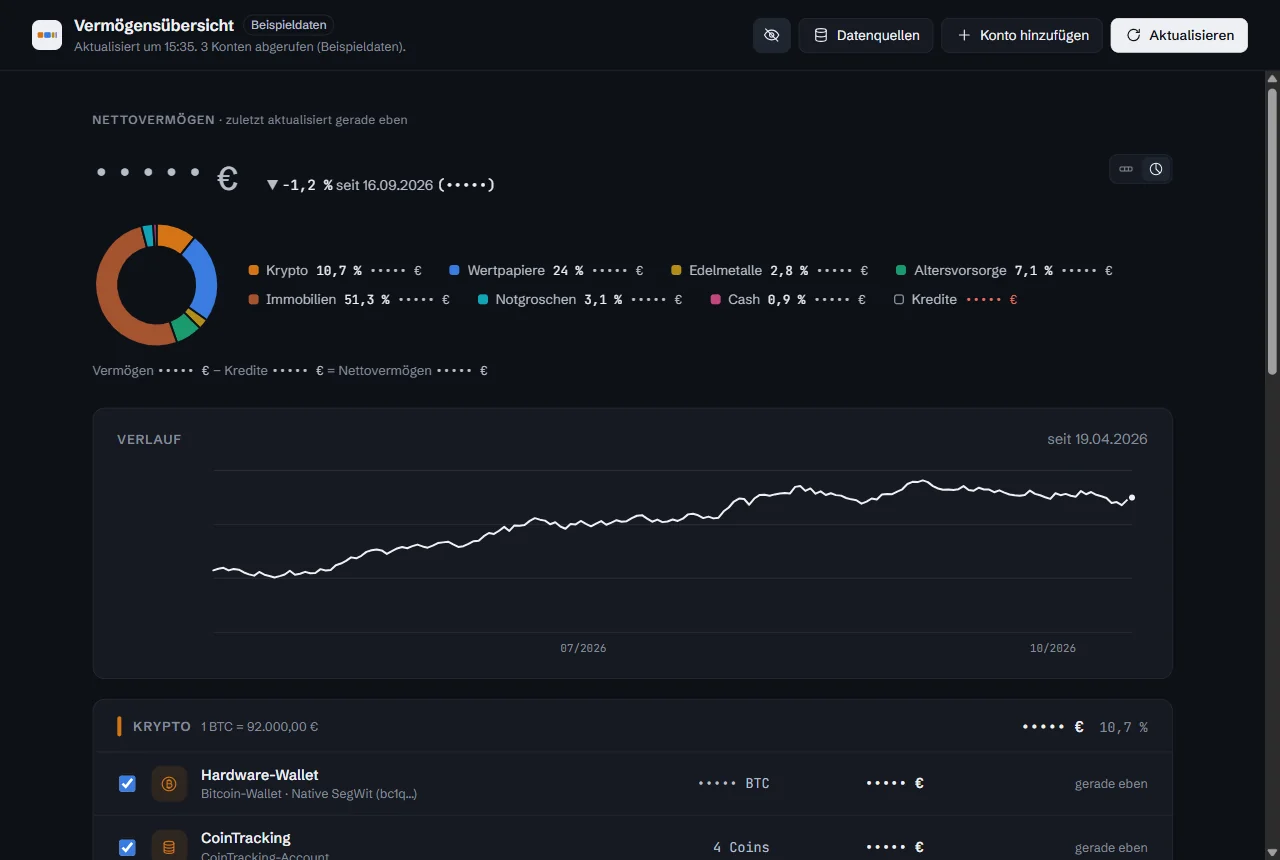This screenshot has height=860, width=1280.
Task: Click the empty Kredite legend box
Action: click(899, 300)
